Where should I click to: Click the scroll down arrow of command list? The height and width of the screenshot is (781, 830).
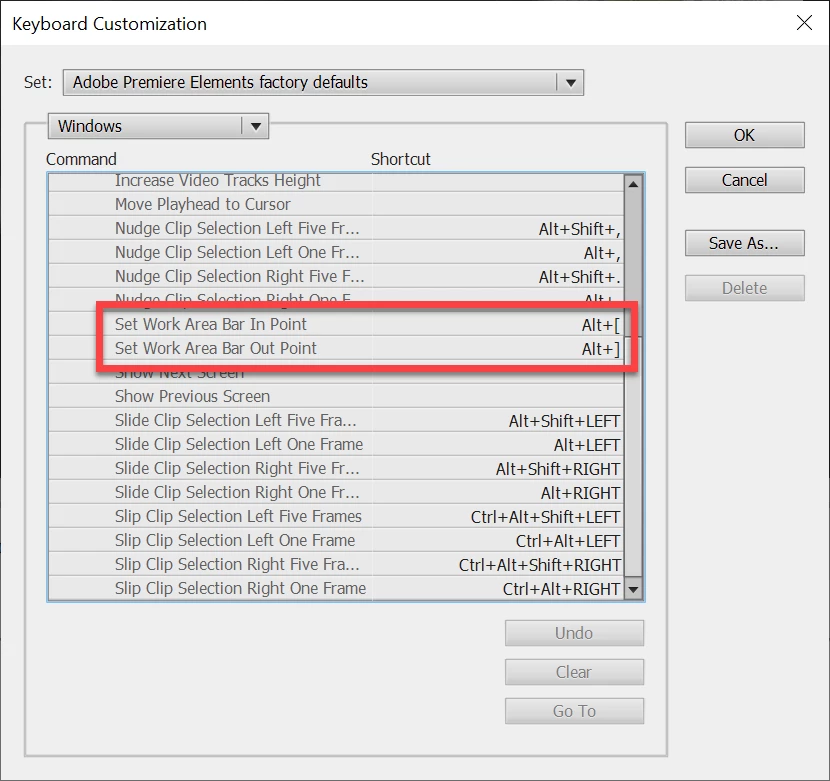[633, 589]
